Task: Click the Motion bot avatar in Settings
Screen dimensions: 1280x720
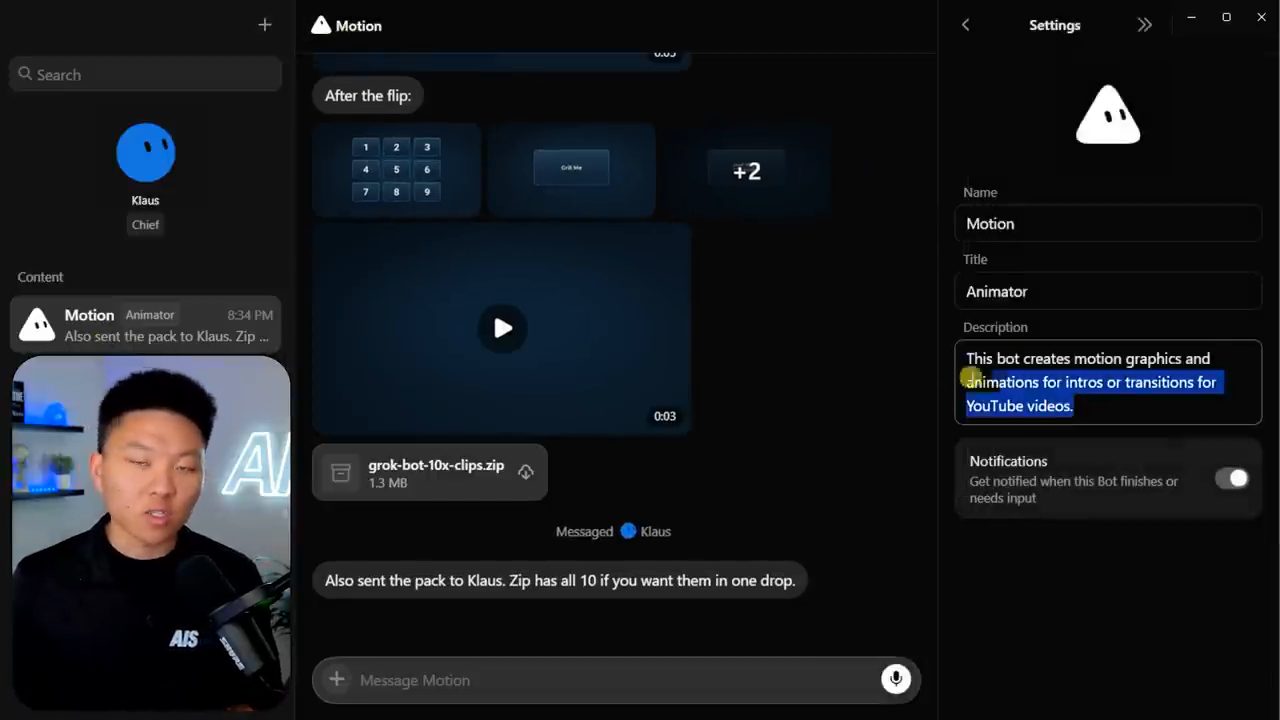Action: tap(1108, 115)
